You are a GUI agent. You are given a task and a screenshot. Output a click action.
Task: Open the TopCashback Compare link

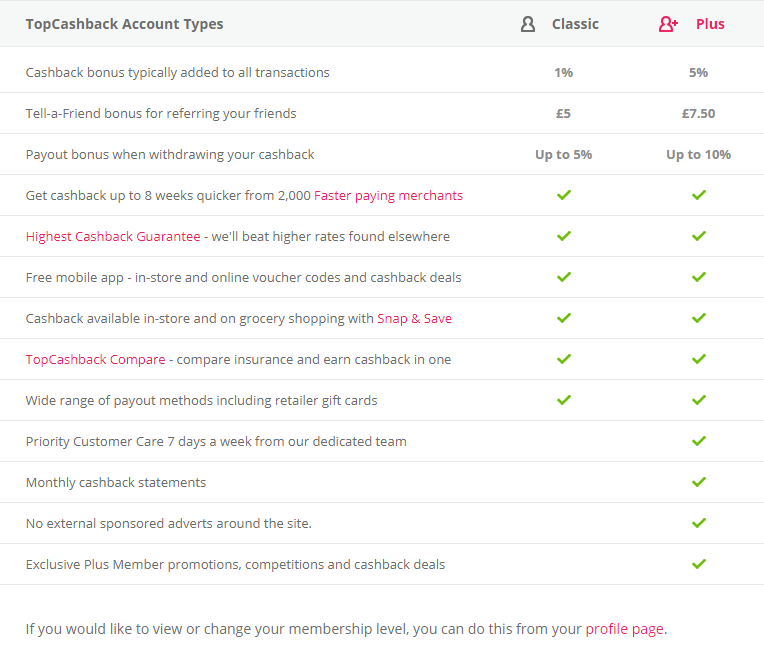click(x=96, y=359)
